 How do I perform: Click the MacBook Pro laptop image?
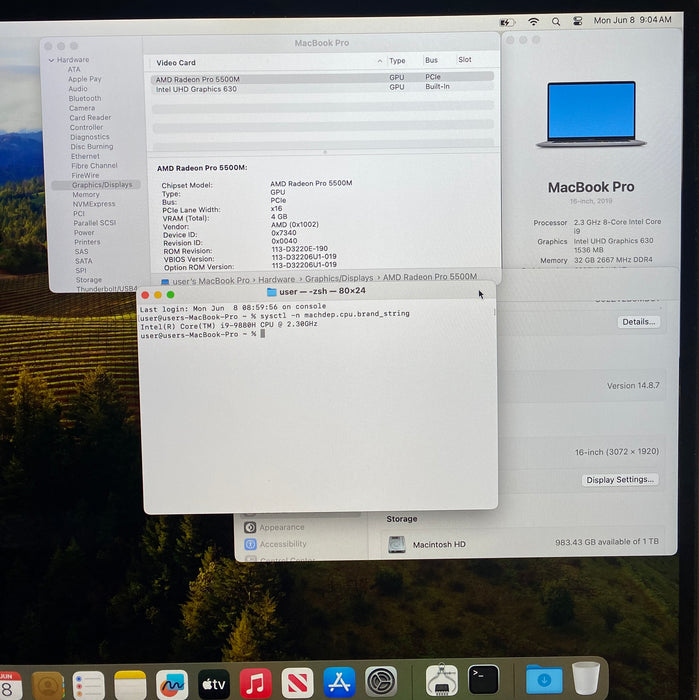coord(591,114)
